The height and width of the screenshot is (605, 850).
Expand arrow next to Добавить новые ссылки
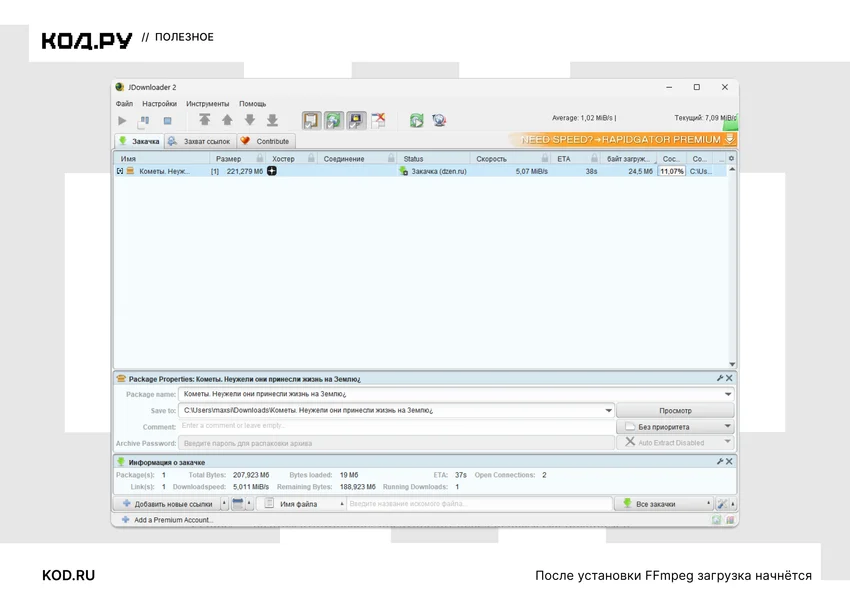point(224,504)
